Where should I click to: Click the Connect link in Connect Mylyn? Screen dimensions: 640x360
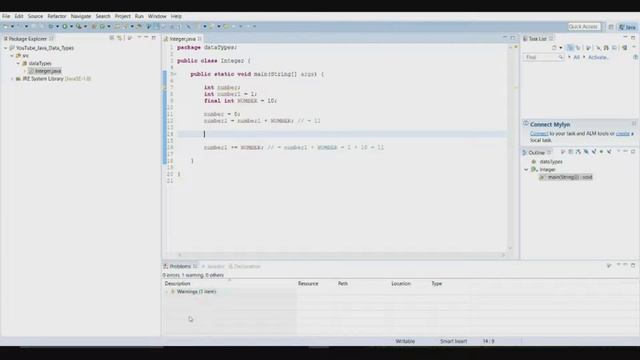pyautogui.click(x=539, y=134)
